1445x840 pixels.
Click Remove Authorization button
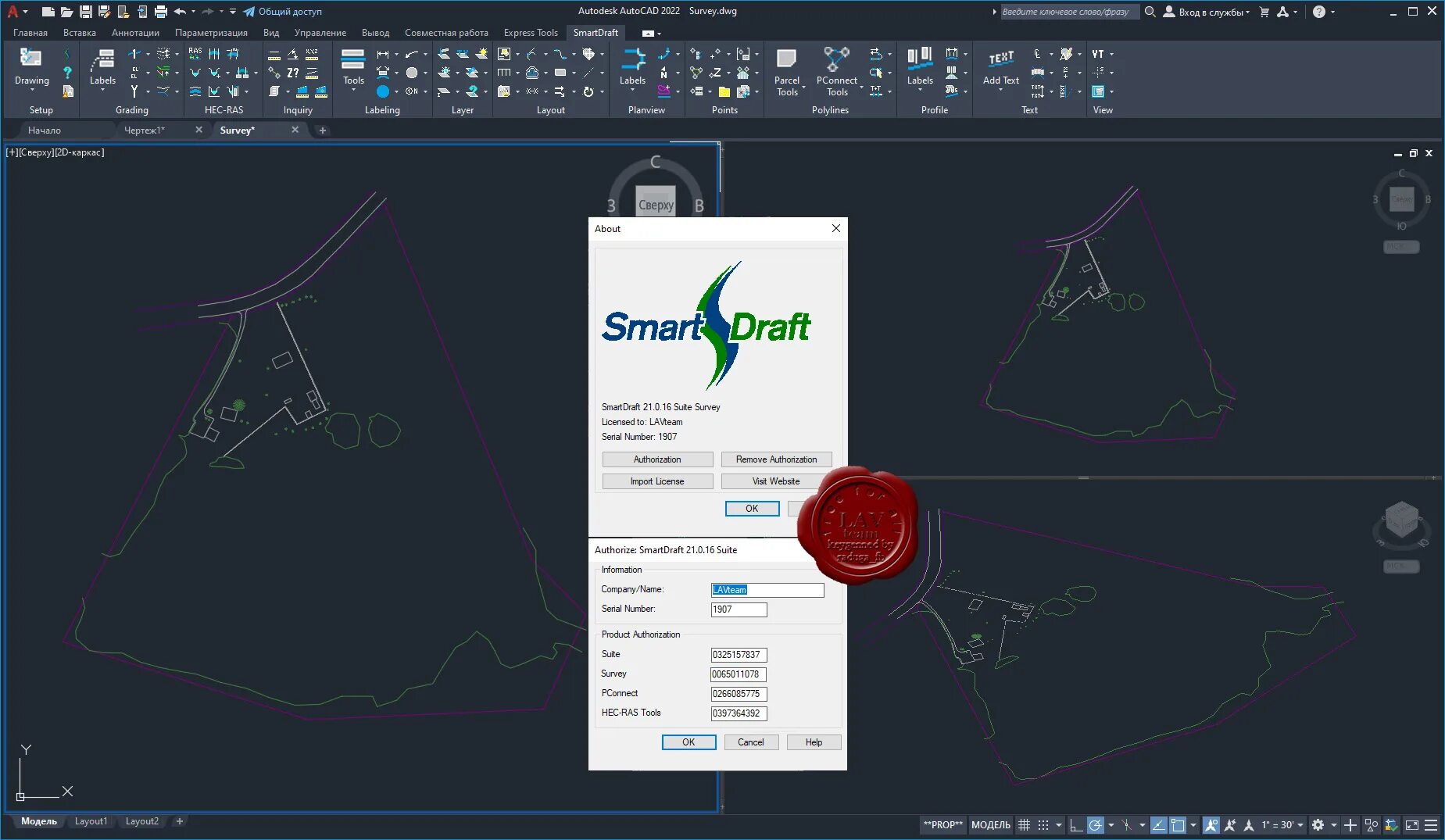pos(776,459)
